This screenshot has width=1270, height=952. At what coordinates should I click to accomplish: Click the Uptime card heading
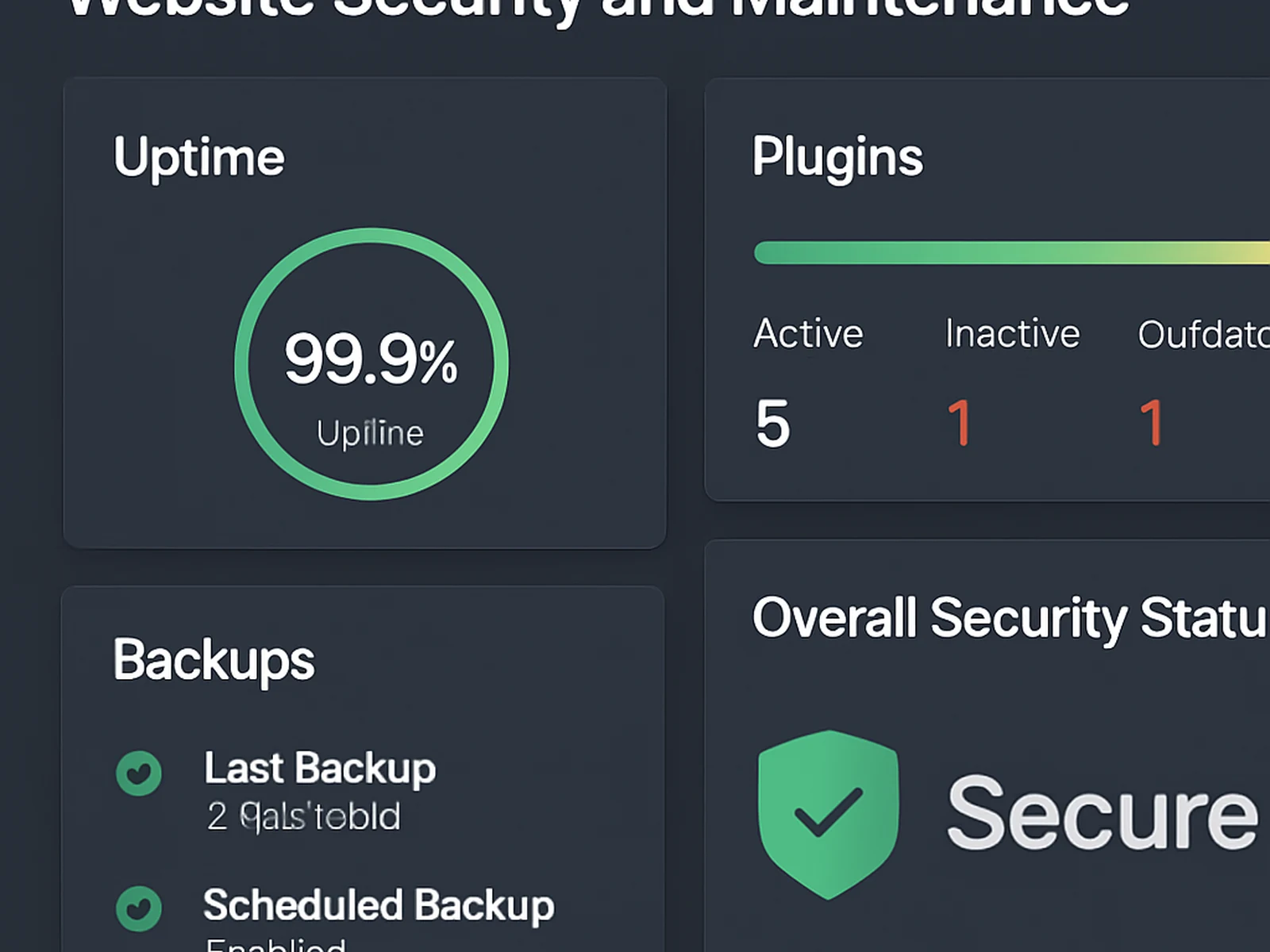click(x=198, y=158)
